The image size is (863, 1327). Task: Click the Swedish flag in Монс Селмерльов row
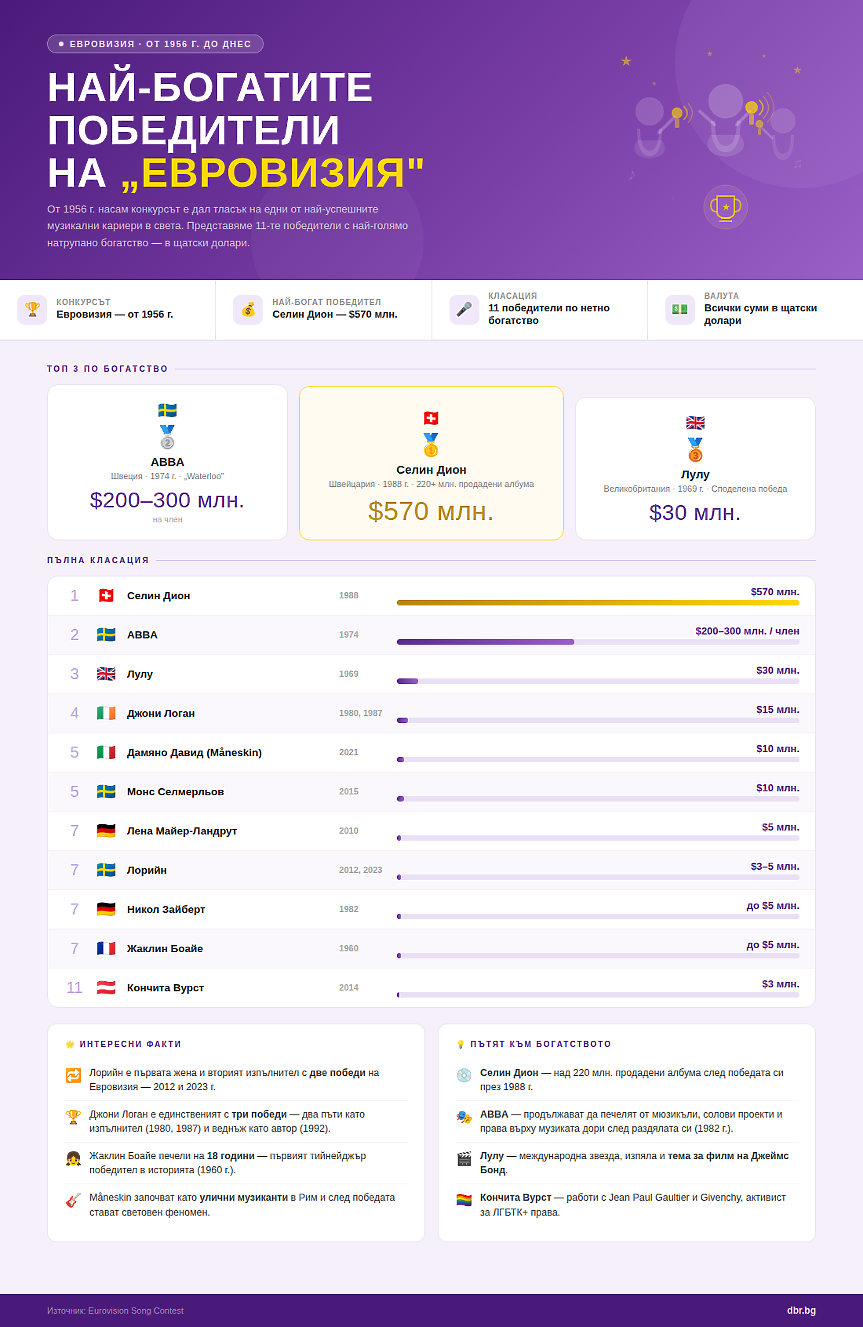tap(106, 791)
